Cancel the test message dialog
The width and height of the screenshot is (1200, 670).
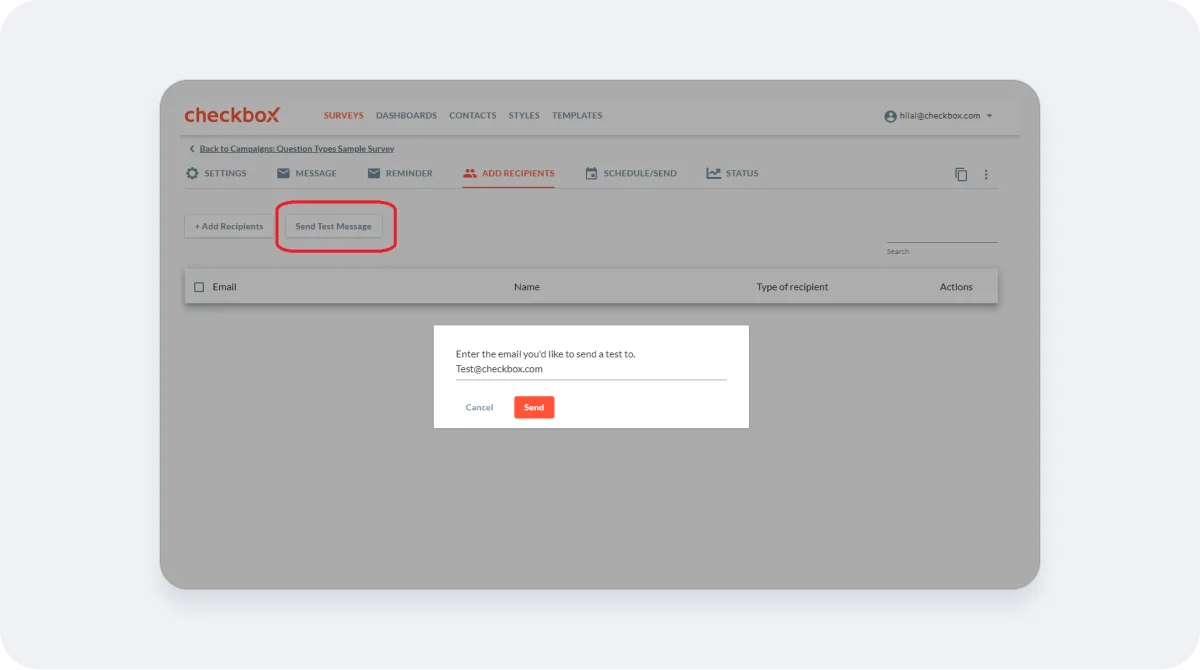point(479,407)
